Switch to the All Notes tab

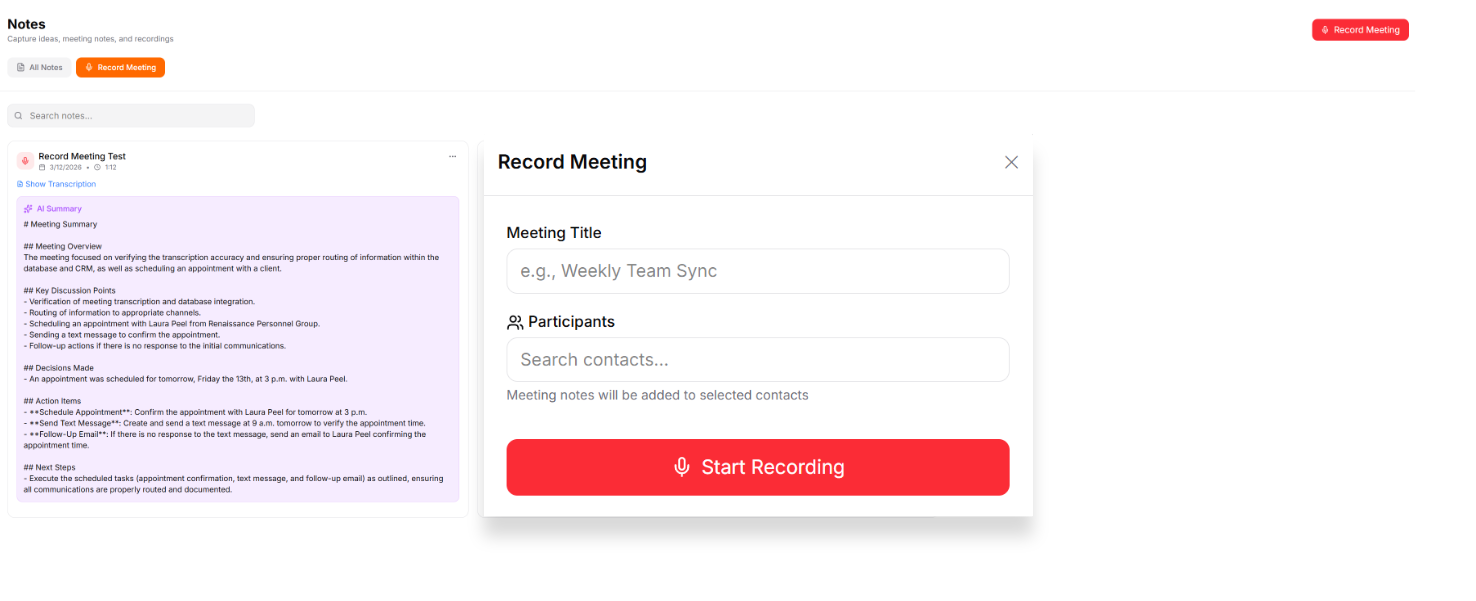(x=40, y=67)
